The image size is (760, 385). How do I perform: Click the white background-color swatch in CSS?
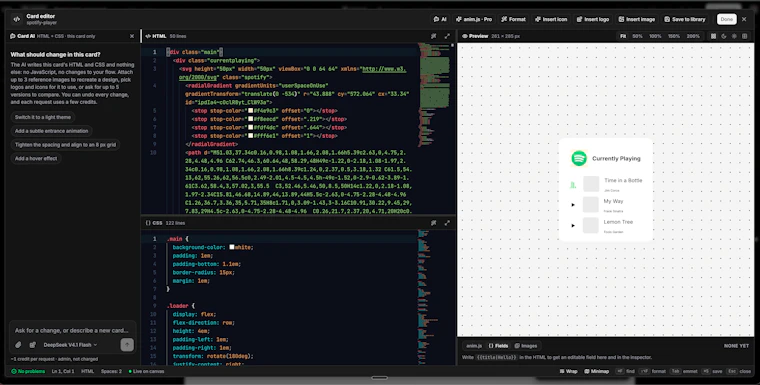(232, 247)
